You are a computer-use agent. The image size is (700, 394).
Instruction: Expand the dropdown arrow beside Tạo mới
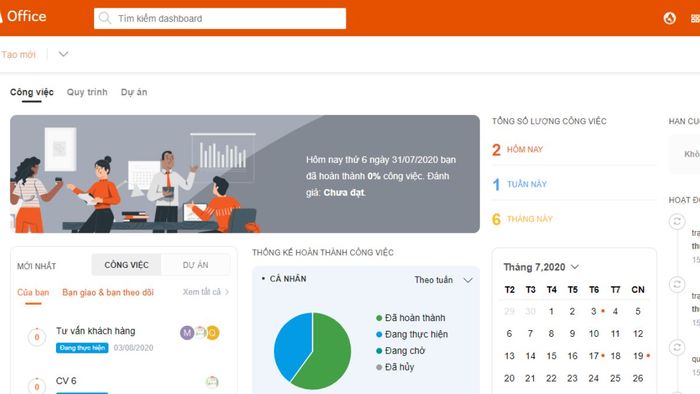tap(63, 54)
